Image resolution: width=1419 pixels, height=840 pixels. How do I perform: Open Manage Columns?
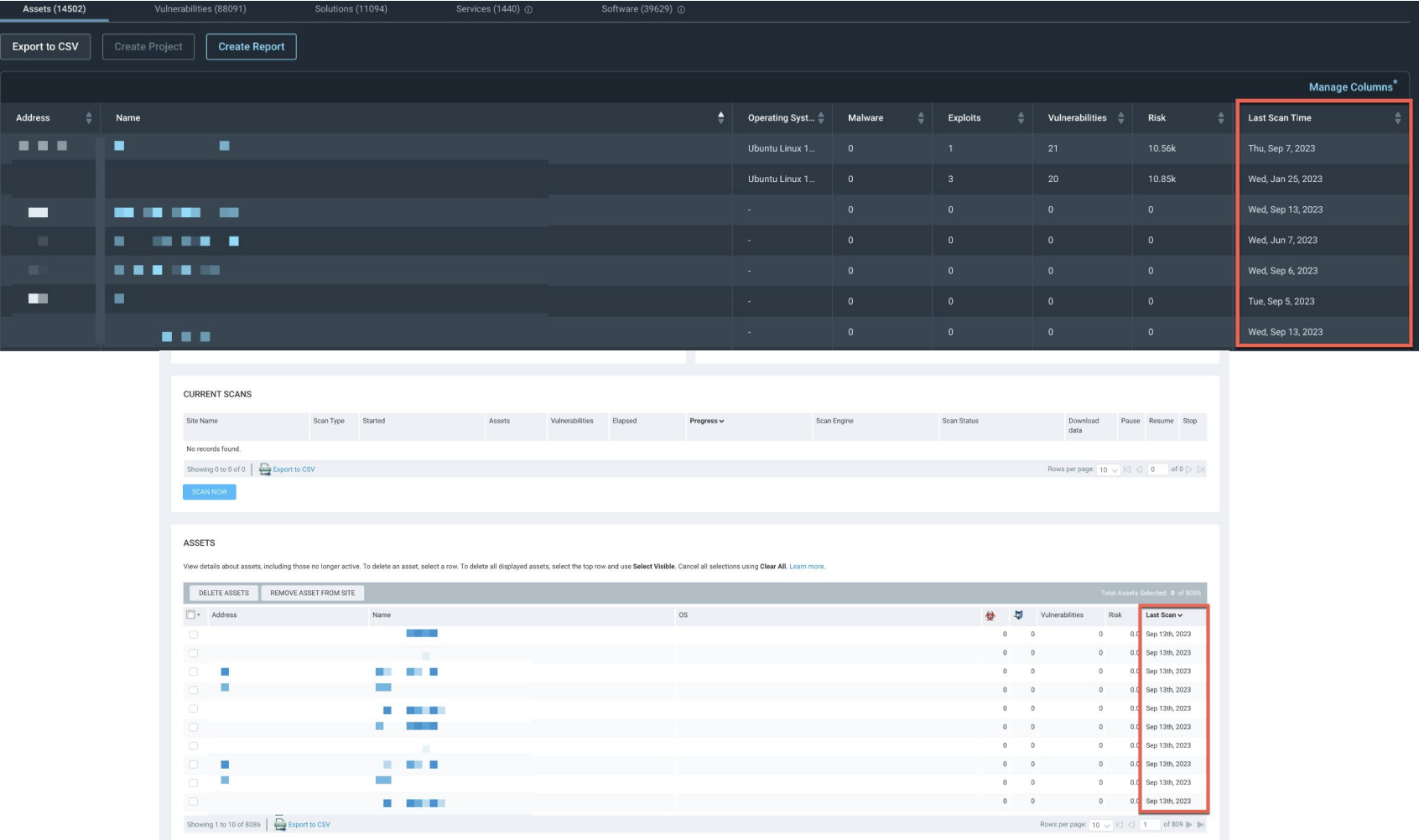[1350, 87]
